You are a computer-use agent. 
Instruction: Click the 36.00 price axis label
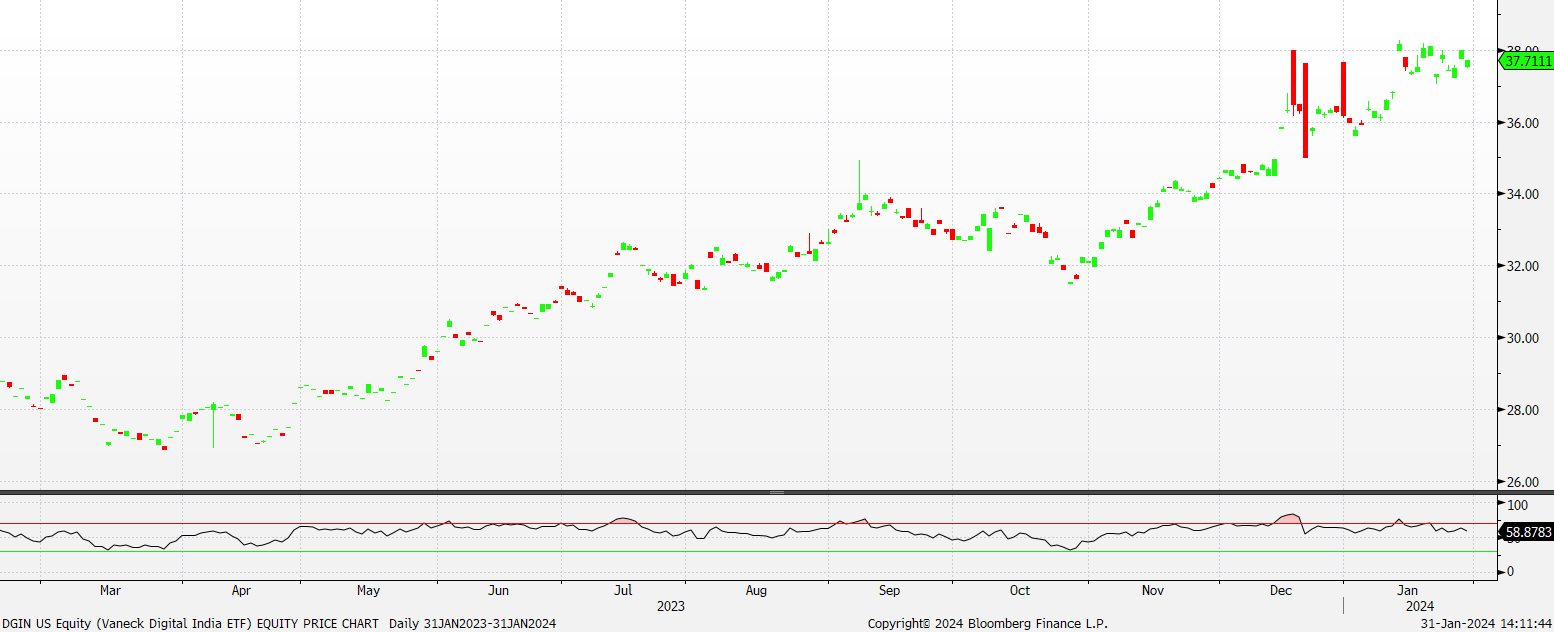(1522, 123)
